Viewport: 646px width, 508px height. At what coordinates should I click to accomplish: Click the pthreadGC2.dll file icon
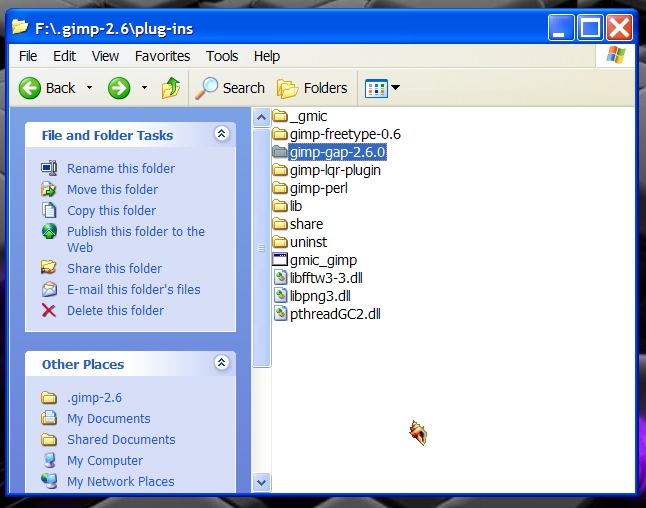[x=281, y=314]
